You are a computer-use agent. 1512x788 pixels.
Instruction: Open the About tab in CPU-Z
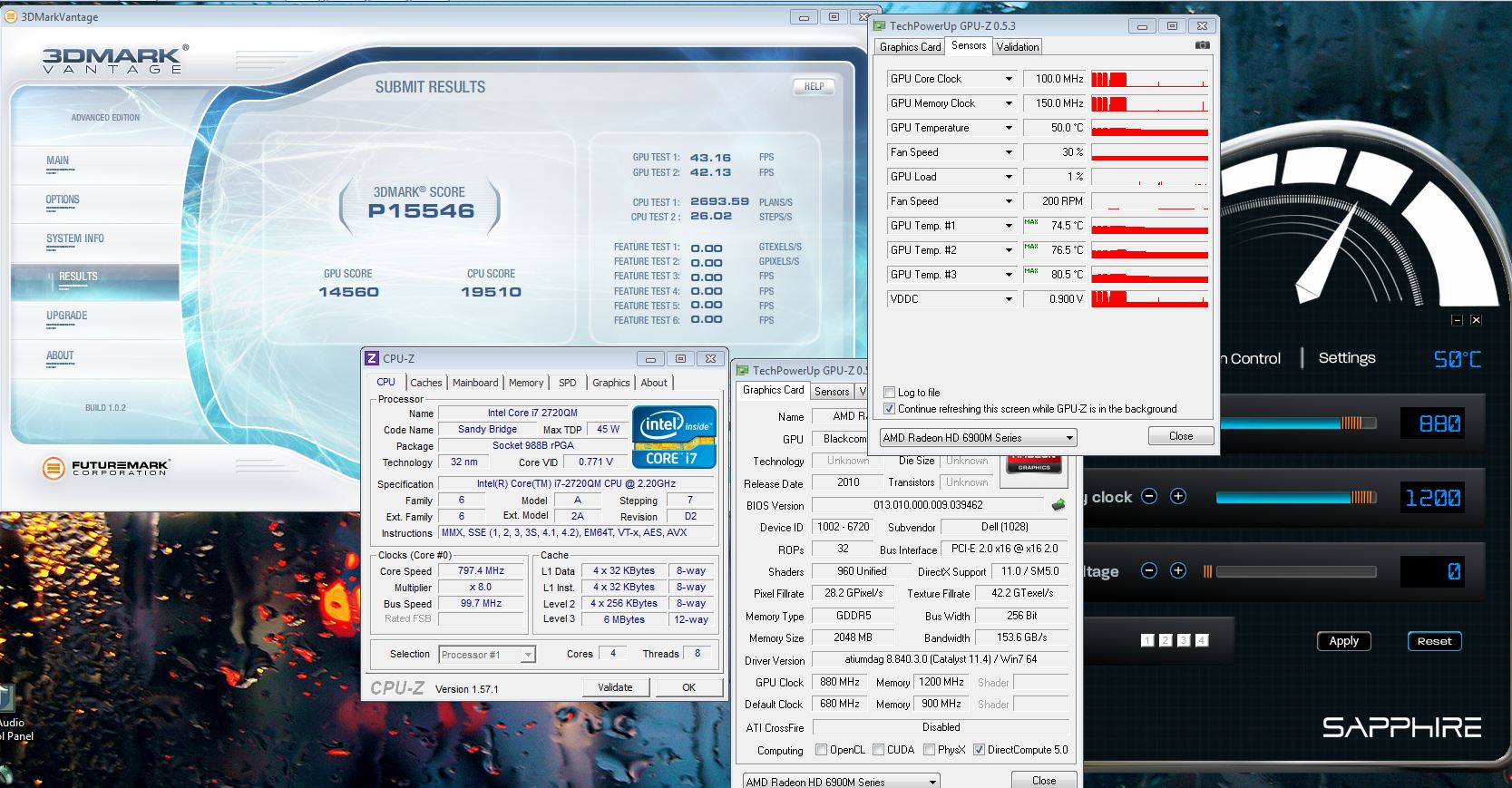tap(654, 383)
